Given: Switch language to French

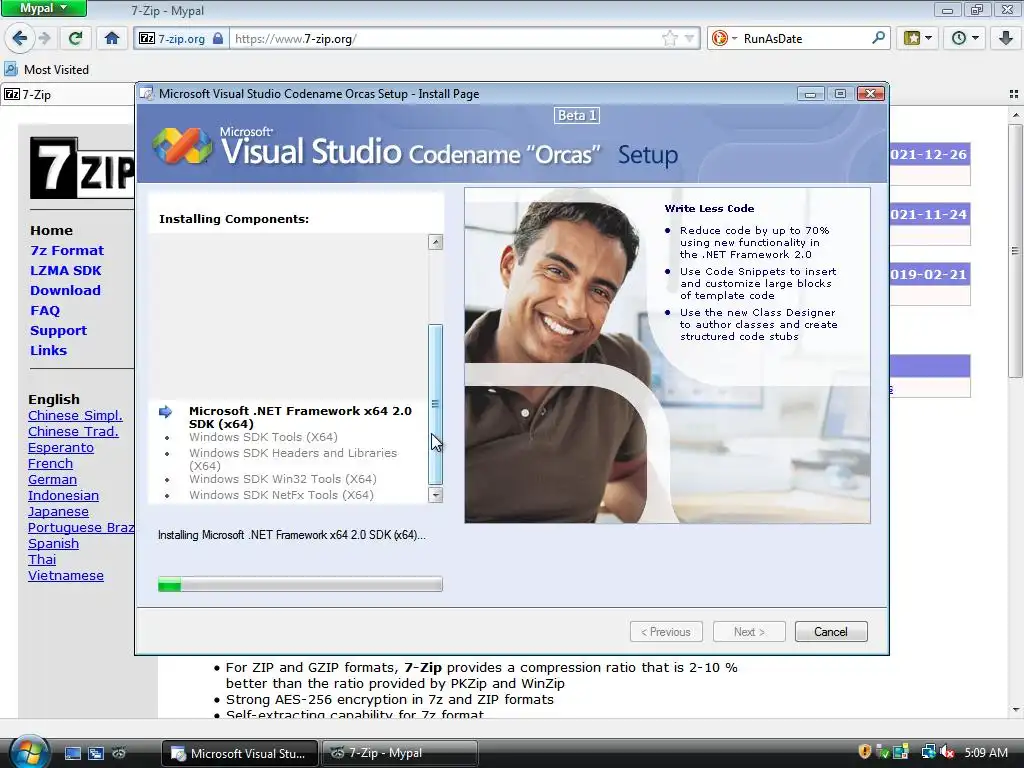Looking at the screenshot, I should coord(50,463).
